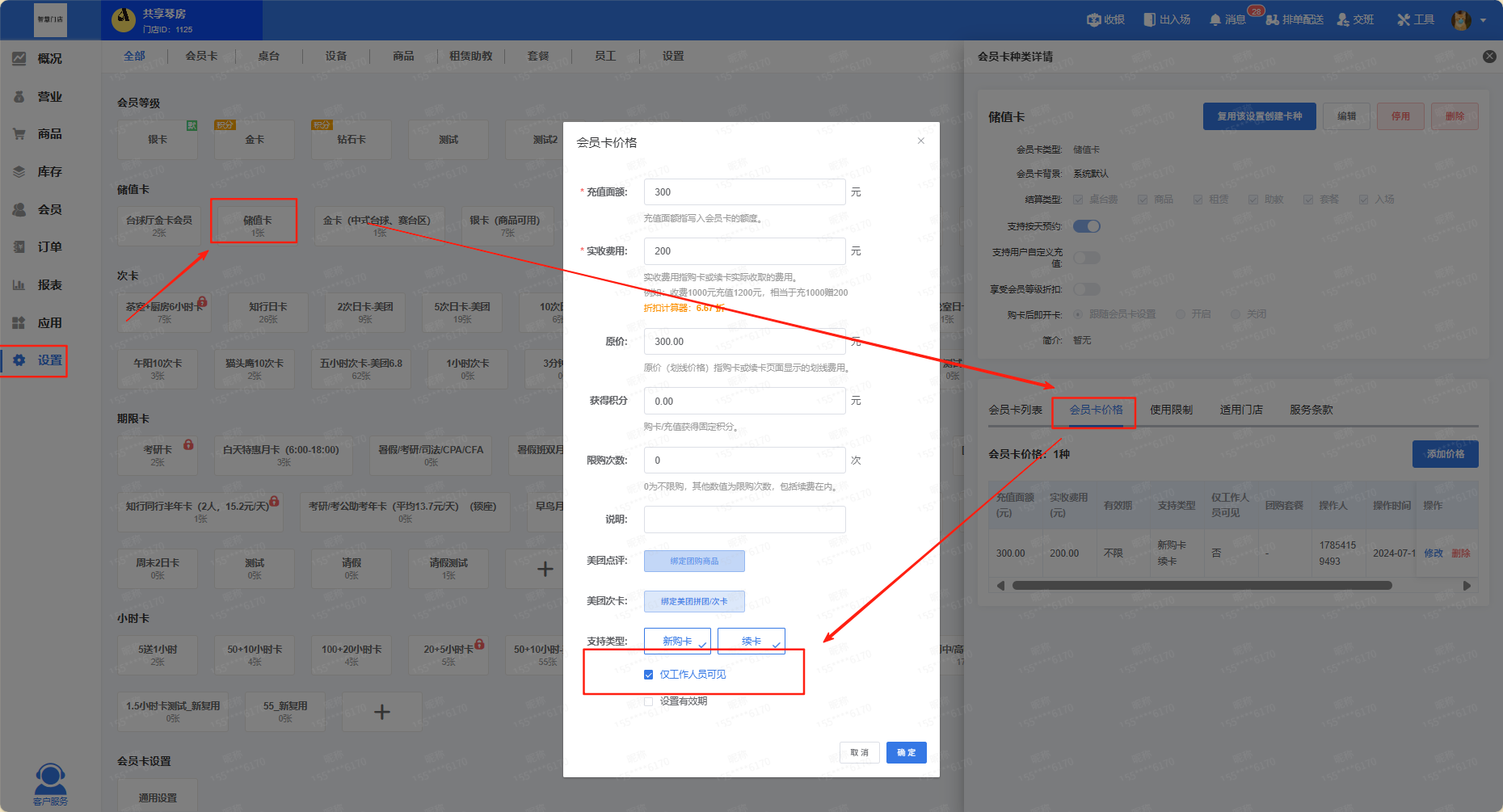Open the 交班 shift handover top bar item
This screenshot has width=1503, height=812.
(1355, 19)
